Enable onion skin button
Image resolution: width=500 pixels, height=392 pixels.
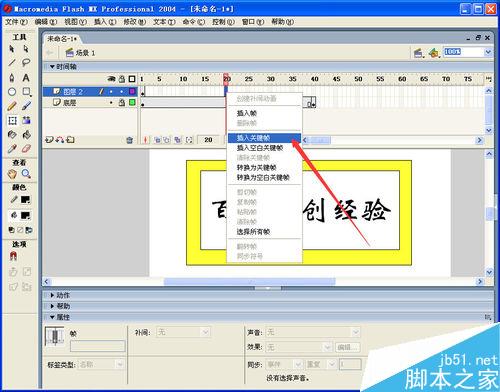[x=157, y=140]
